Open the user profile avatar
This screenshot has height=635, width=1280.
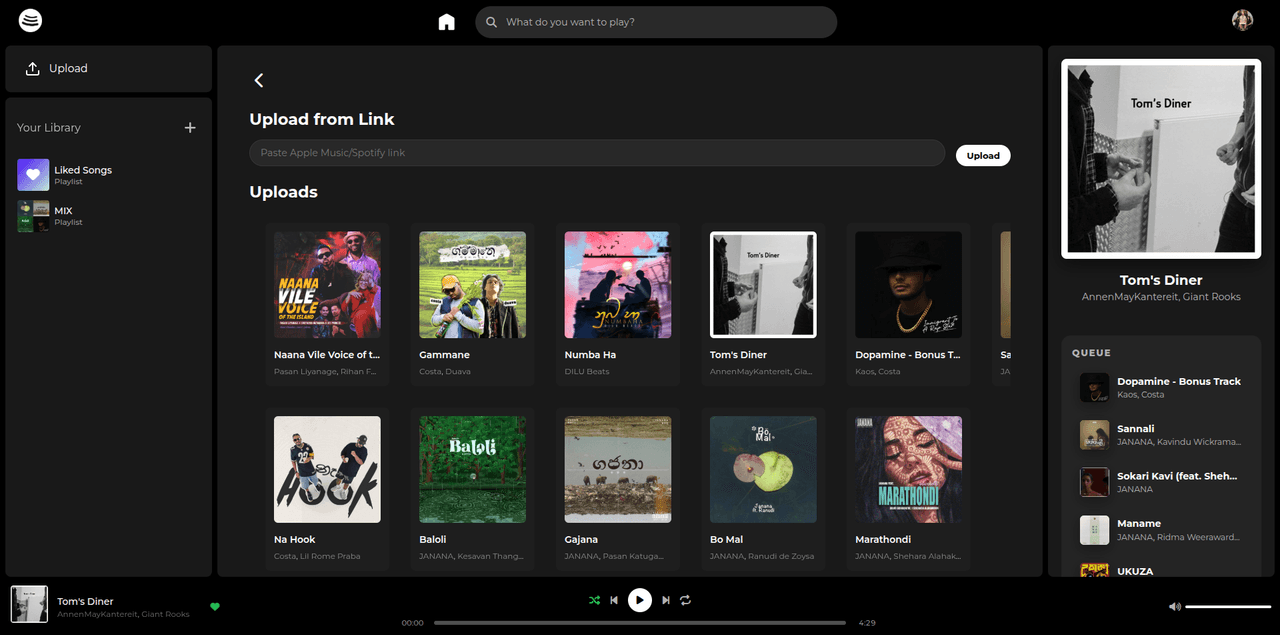pos(1242,20)
